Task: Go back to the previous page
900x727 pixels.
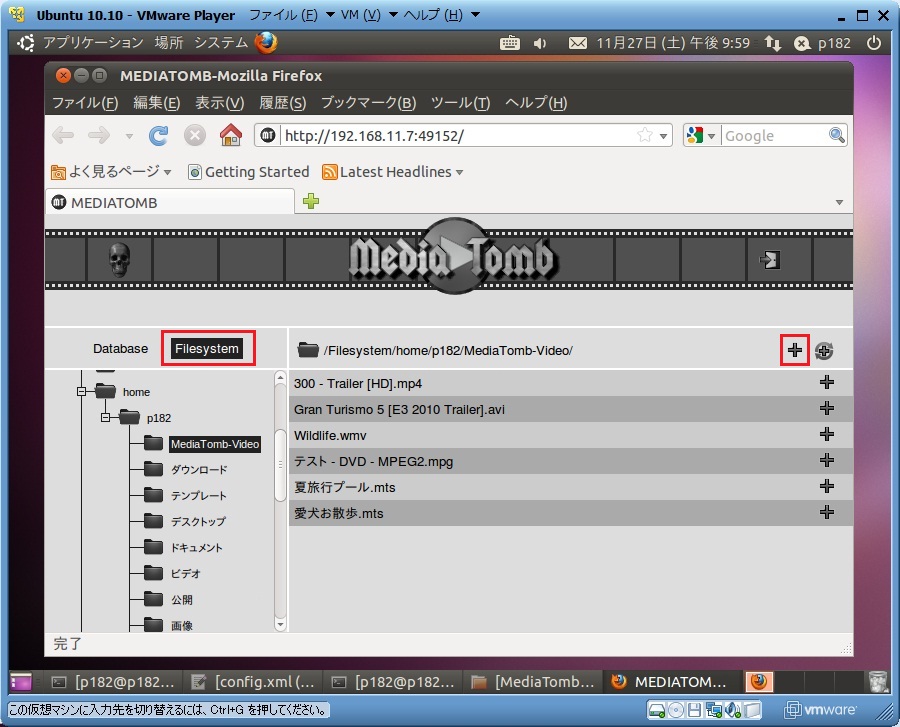Action: click(63, 136)
